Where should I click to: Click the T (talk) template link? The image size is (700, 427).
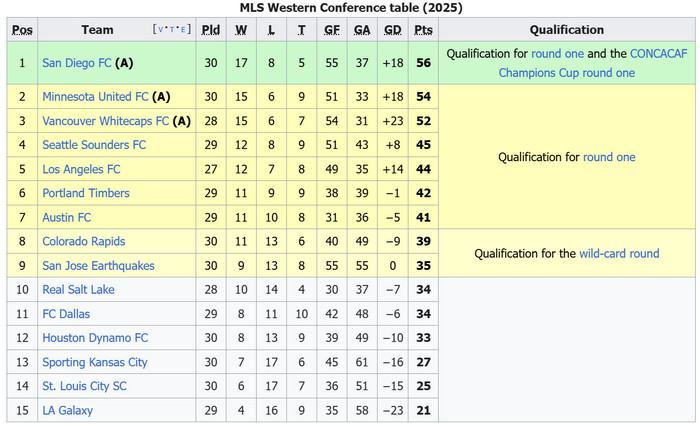click(172, 30)
